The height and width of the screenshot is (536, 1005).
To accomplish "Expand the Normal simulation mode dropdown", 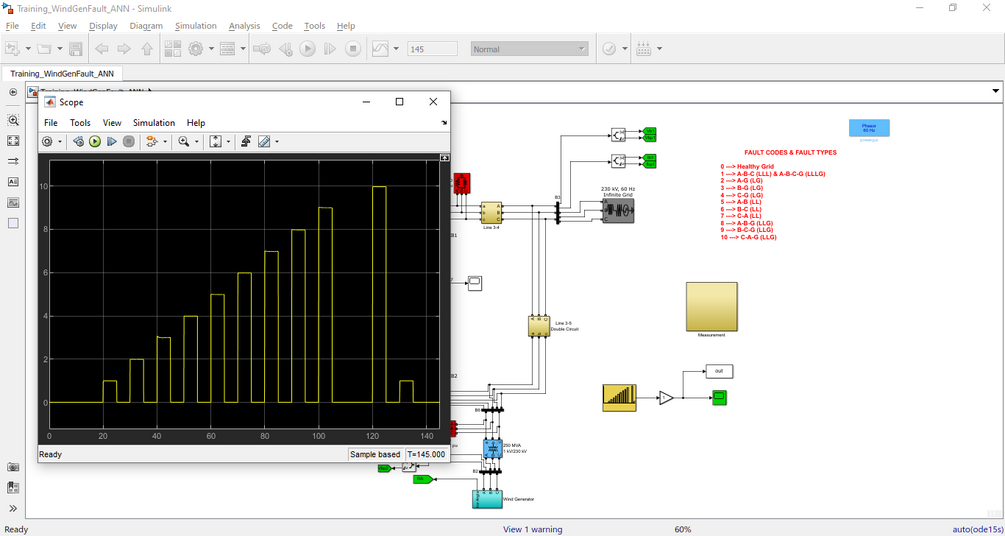I will (529, 49).
